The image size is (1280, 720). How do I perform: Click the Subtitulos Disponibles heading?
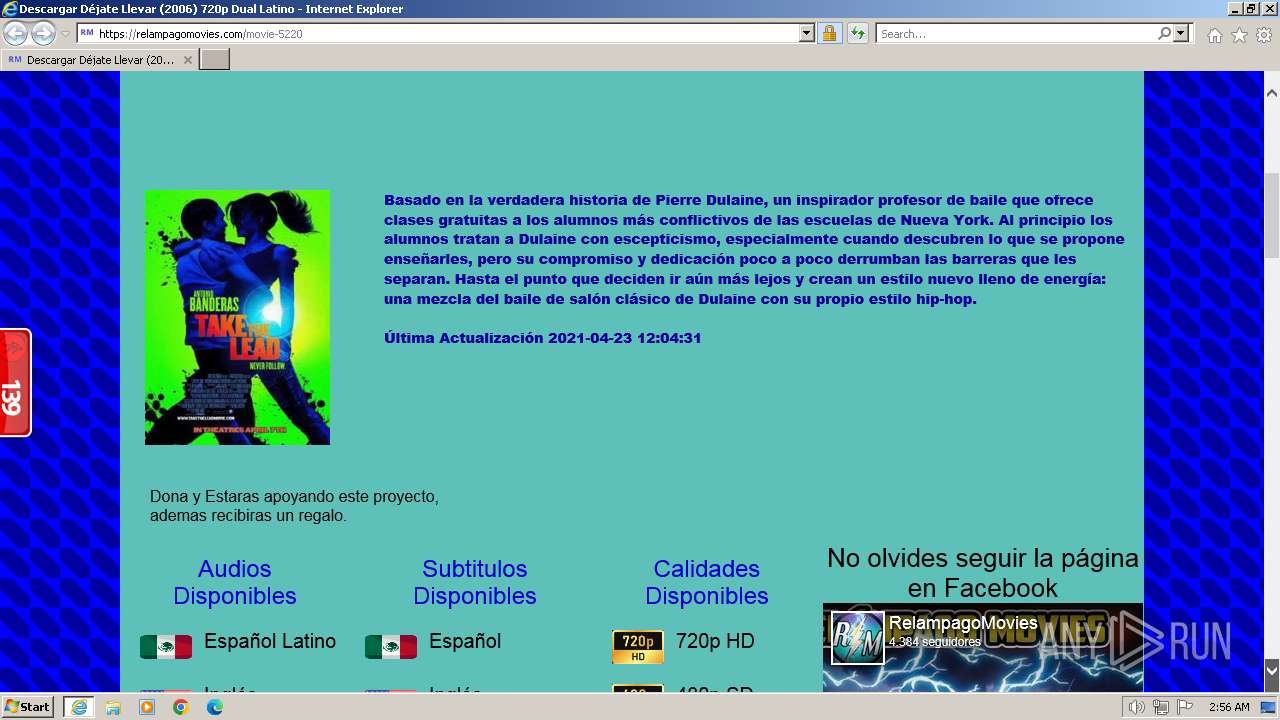(x=475, y=582)
